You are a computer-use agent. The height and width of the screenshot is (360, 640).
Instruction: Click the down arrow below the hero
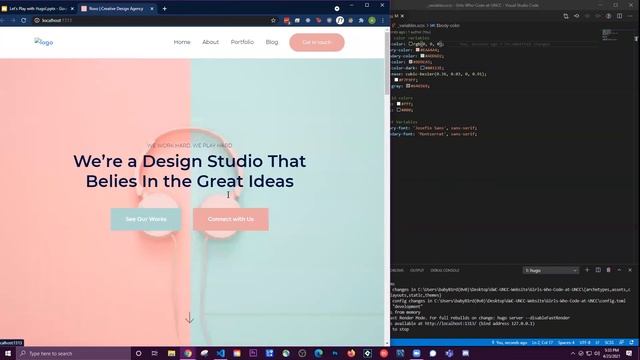click(x=189, y=318)
